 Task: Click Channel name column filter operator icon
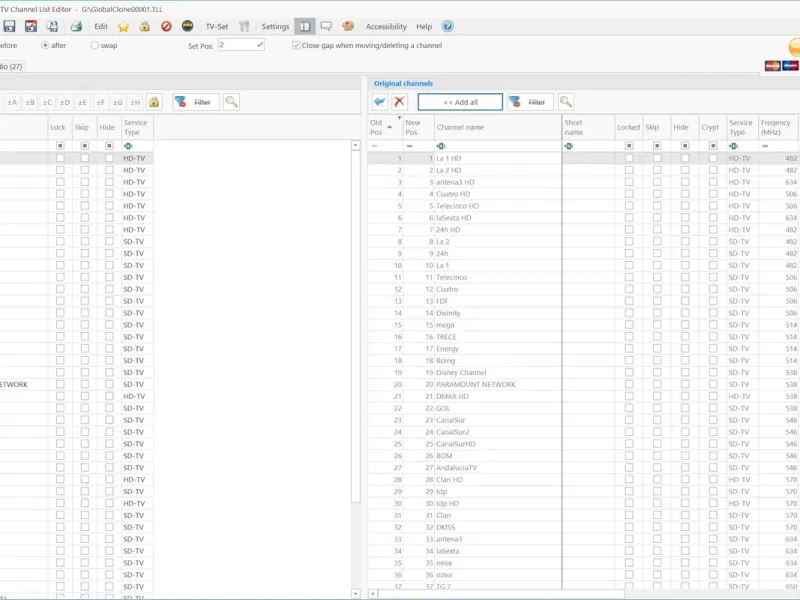click(441, 146)
